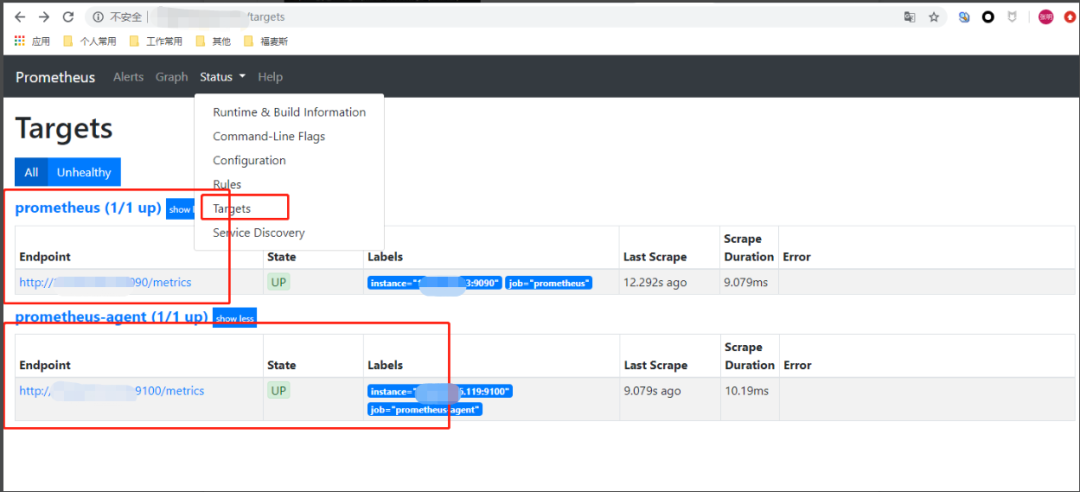1080x492 pixels.
Task: Select Targets from Status menu
Action: click(x=289, y=208)
